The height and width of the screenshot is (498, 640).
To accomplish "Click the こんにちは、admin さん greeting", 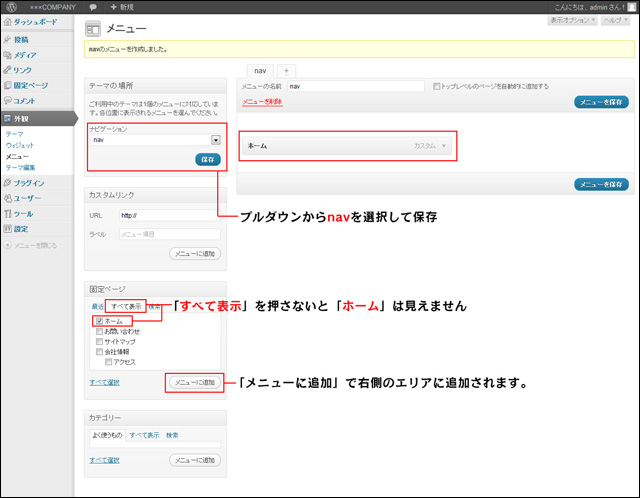I will click(590, 7).
